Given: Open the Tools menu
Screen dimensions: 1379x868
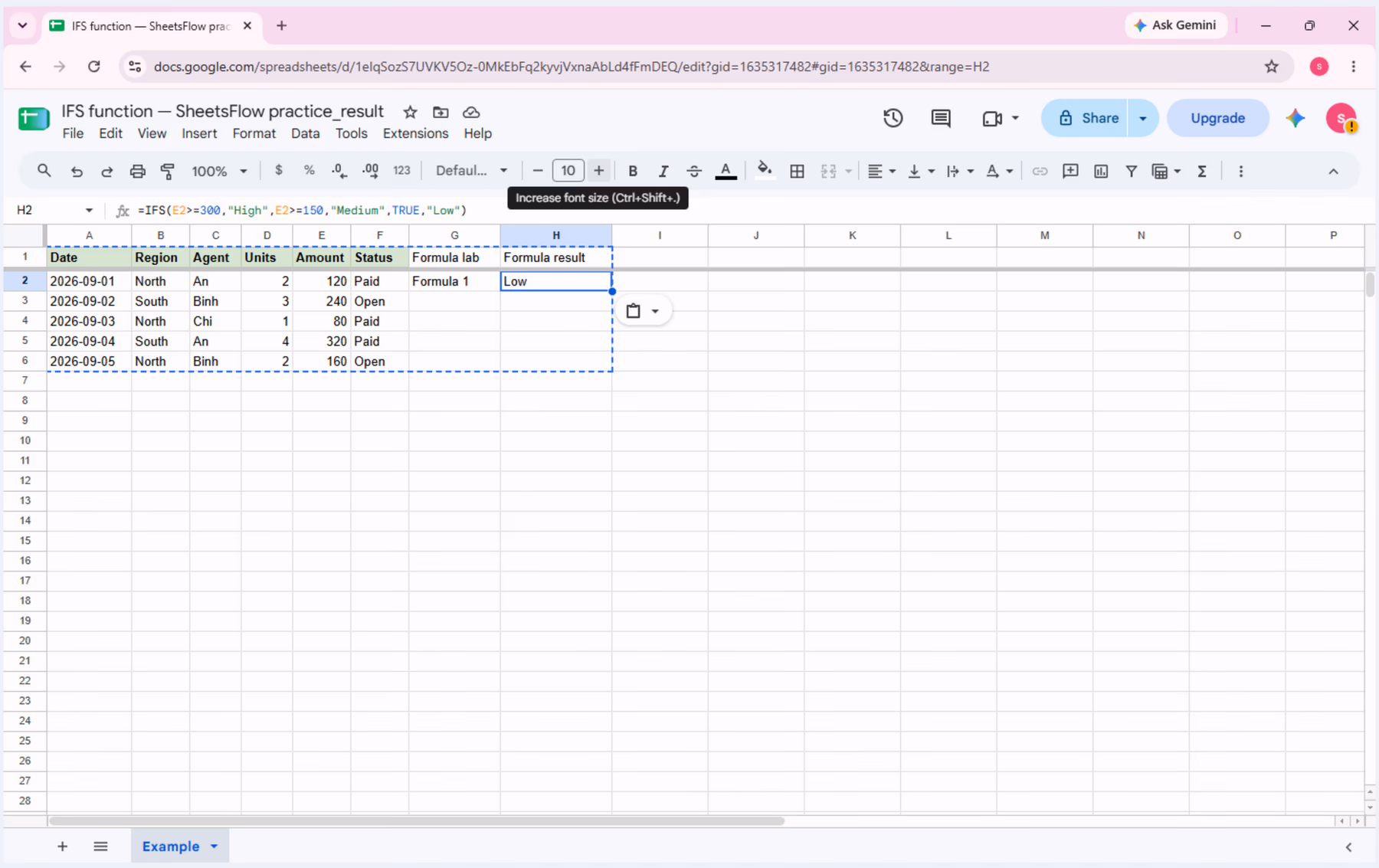Looking at the screenshot, I should [x=351, y=133].
